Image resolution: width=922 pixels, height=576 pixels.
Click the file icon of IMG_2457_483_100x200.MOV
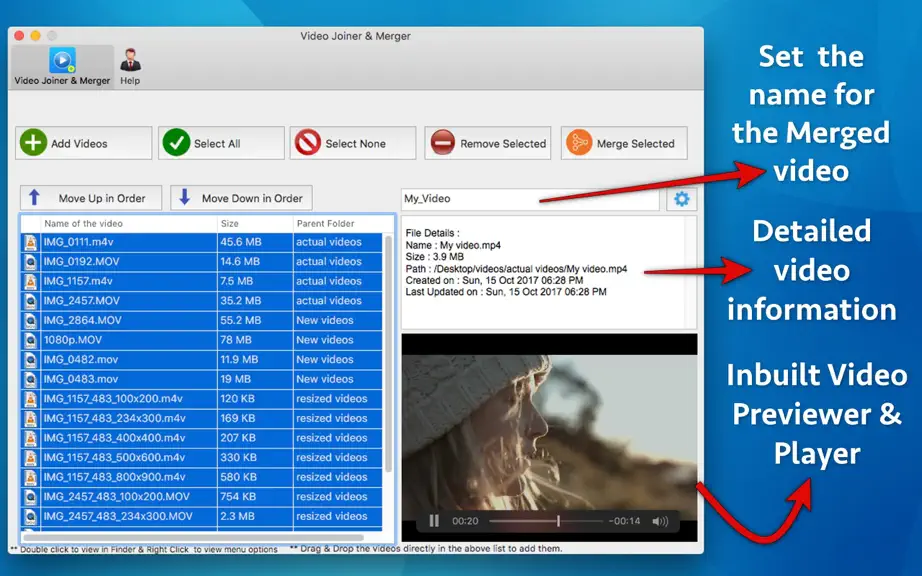pyautogui.click(x=30, y=497)
